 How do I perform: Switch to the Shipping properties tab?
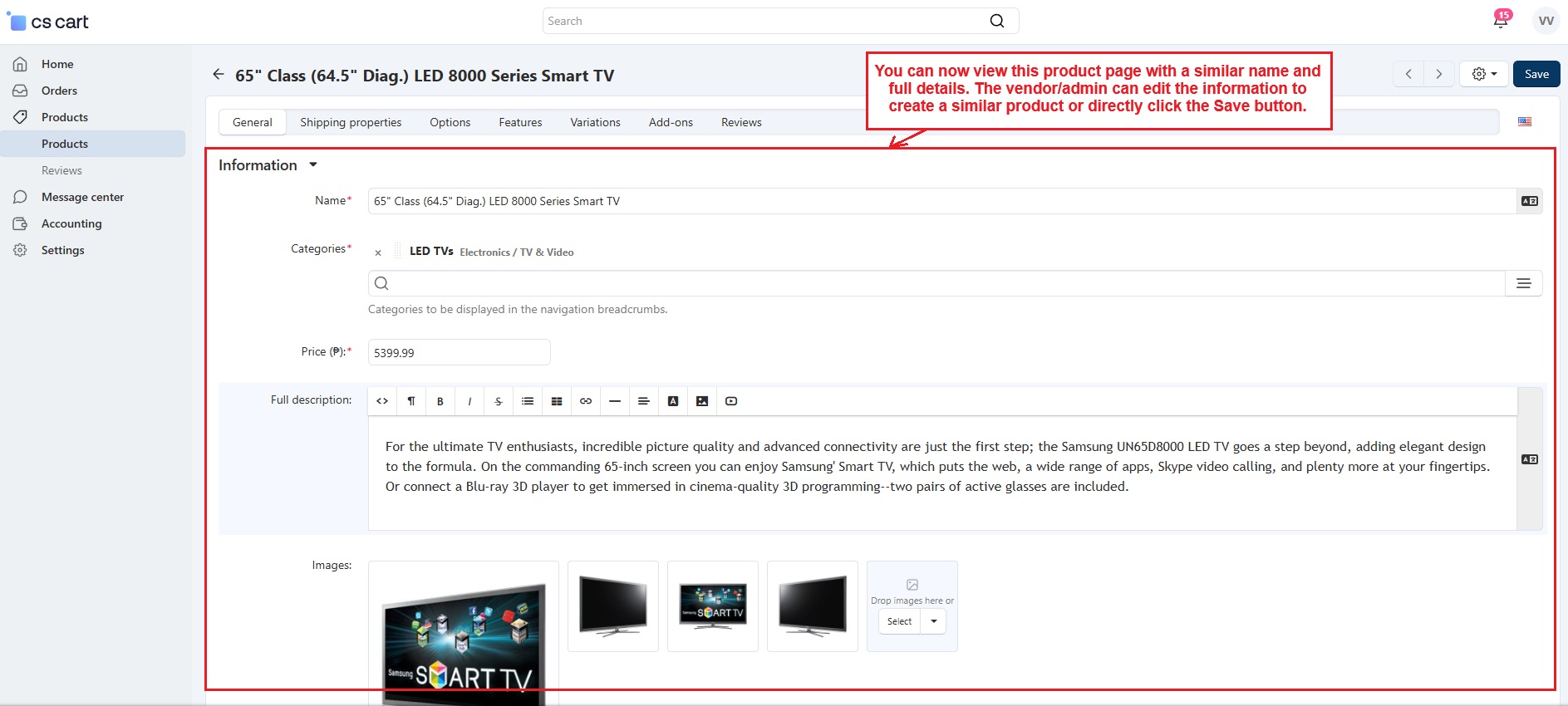click(351, 122)
